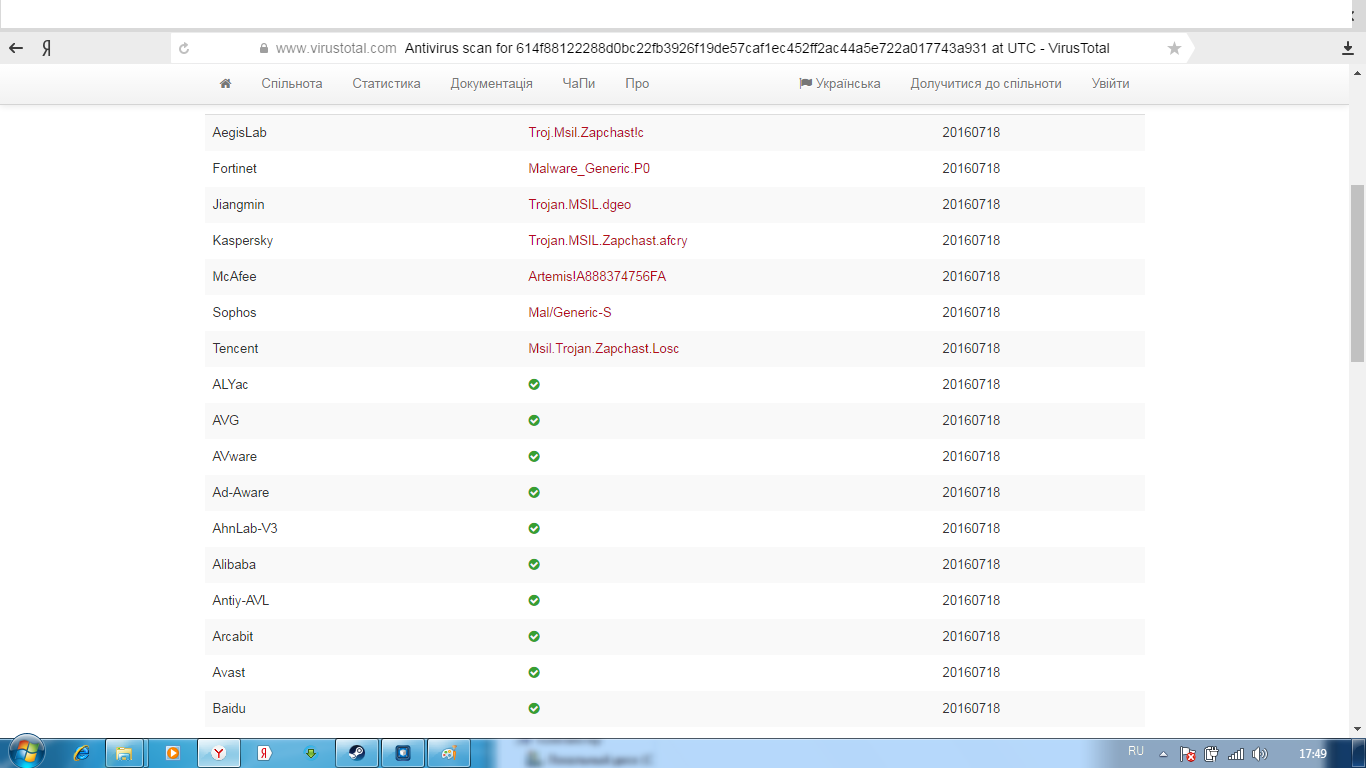
Task: Select Troj.Msil.Zapchast!c detection text
Action: coord(586,133)
